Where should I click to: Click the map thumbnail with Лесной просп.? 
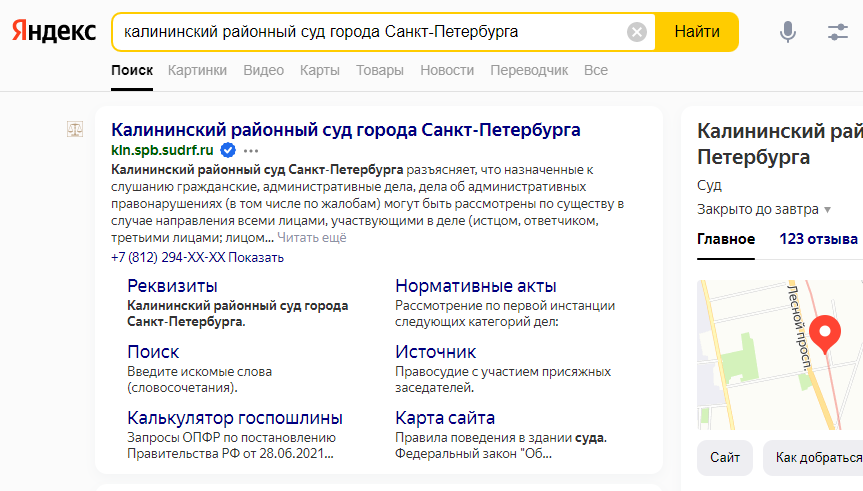tap(780, 355)
